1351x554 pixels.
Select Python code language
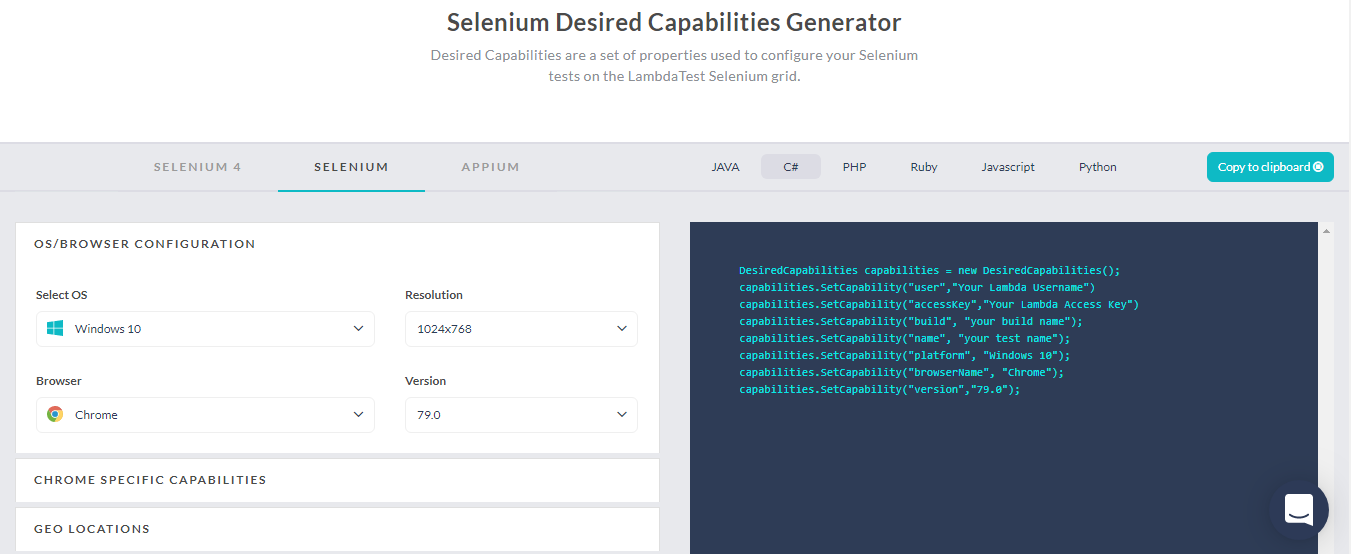pyautogui.click(x=1097, y=167)
